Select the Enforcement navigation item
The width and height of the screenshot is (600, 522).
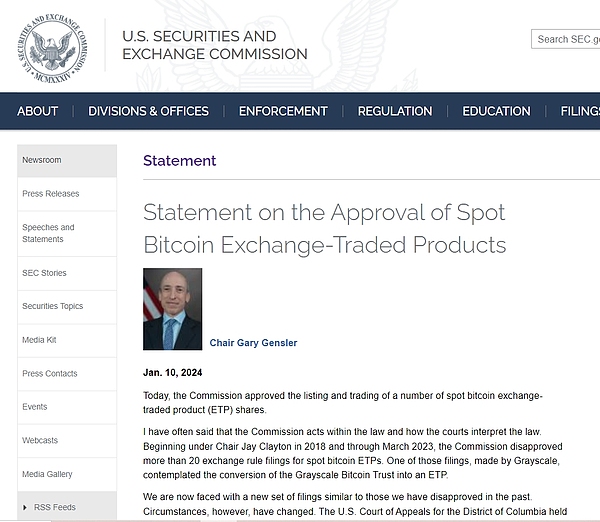283,111
